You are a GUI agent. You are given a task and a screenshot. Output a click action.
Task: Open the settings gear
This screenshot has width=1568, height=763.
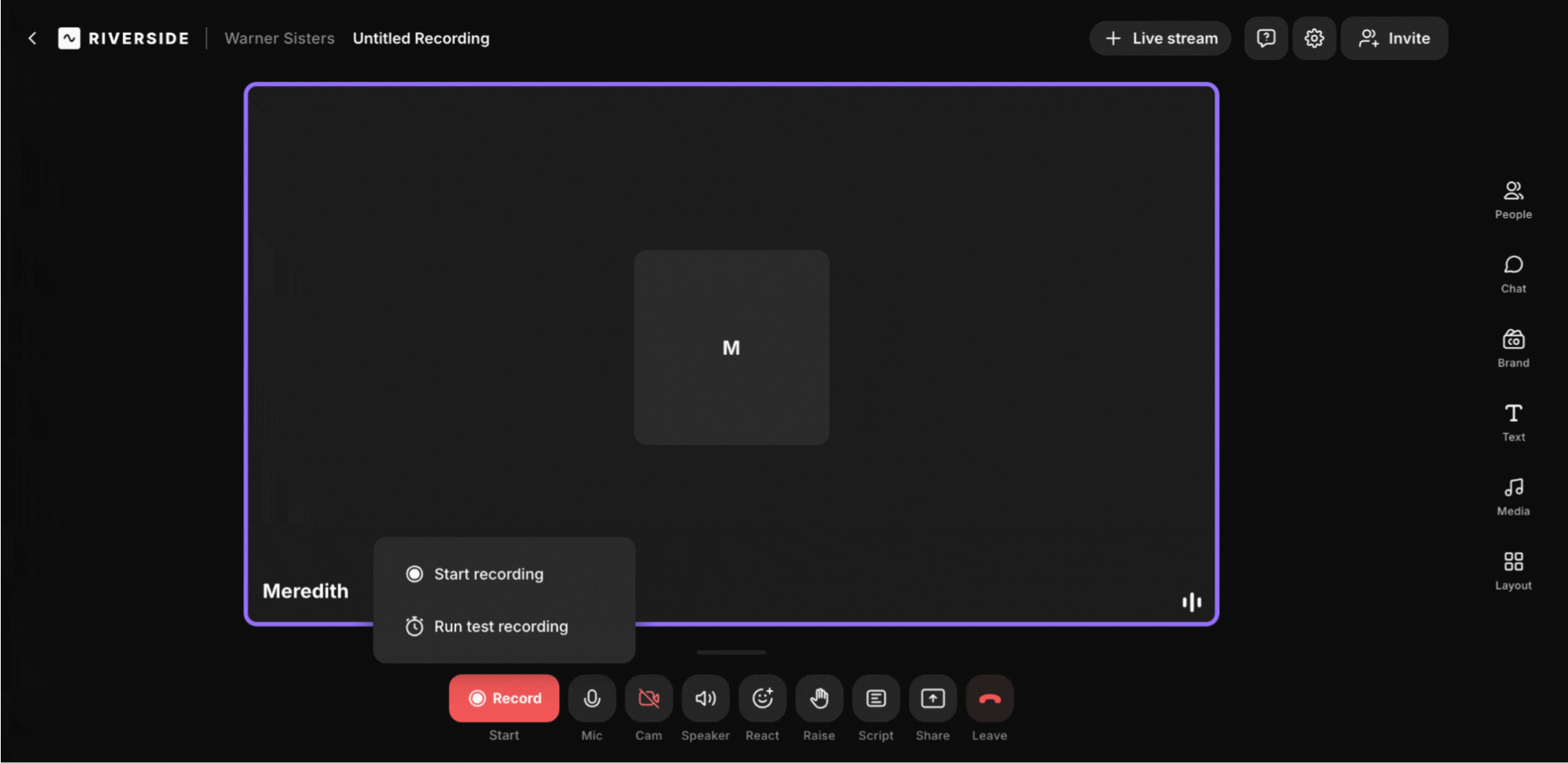1314,38
